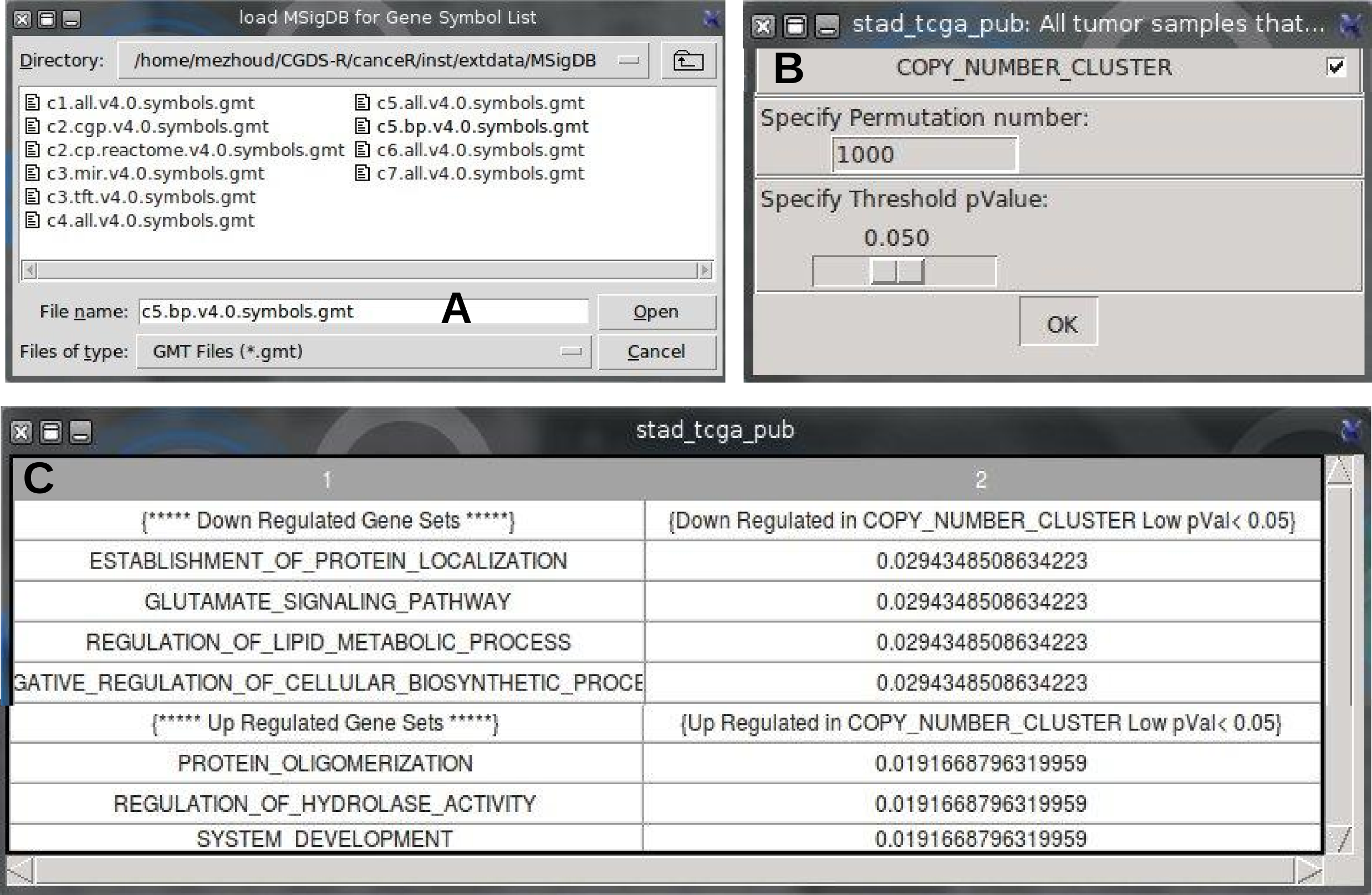The width and height of the screenshot is (1372, 895).
Task: Select c1.all.v4.0.symbols.gmt file icon
Action: 33,103
